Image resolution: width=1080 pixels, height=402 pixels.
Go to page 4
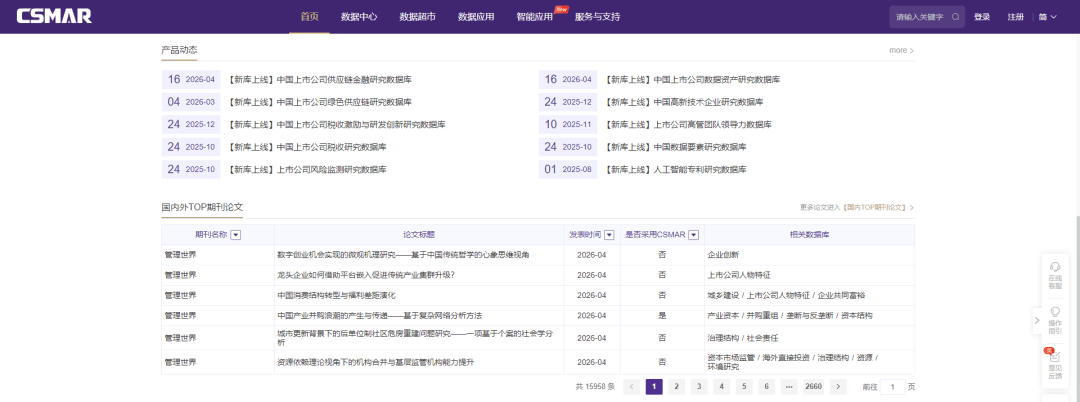coord(721,387)
